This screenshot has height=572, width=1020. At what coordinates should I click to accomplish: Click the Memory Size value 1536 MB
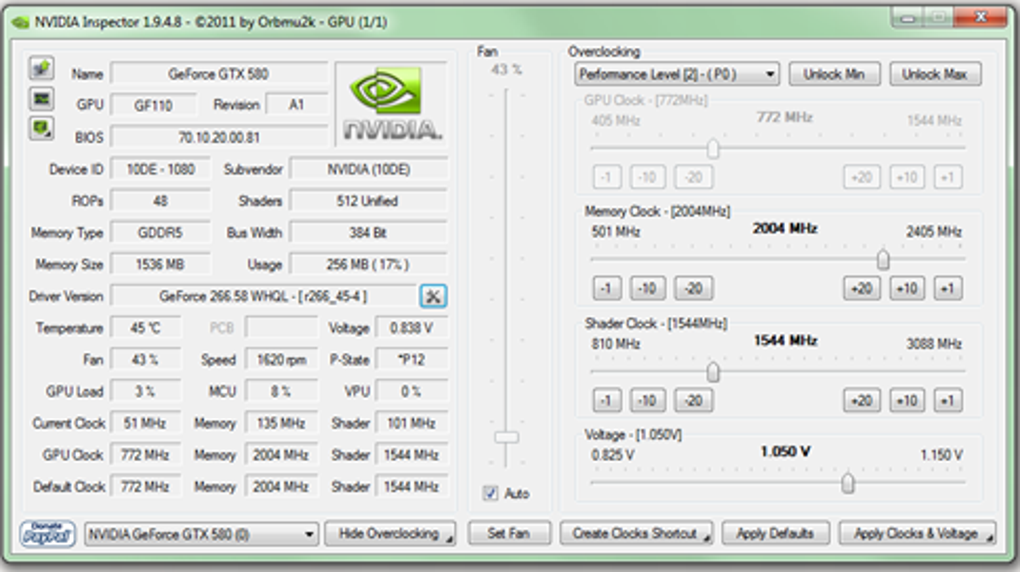[x=160, y=264]
